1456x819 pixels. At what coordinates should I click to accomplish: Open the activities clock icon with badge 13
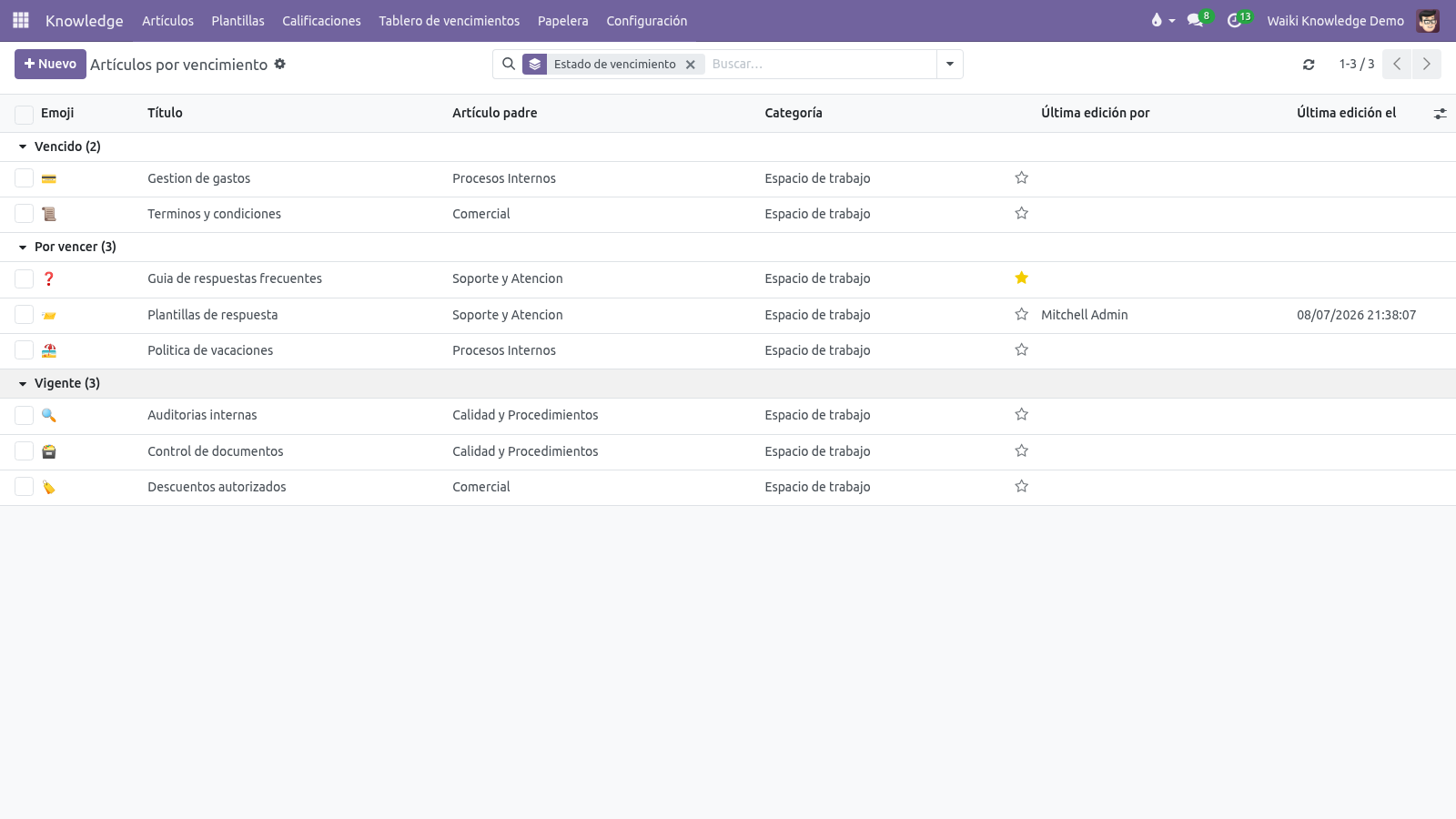tap(1235, 20)
